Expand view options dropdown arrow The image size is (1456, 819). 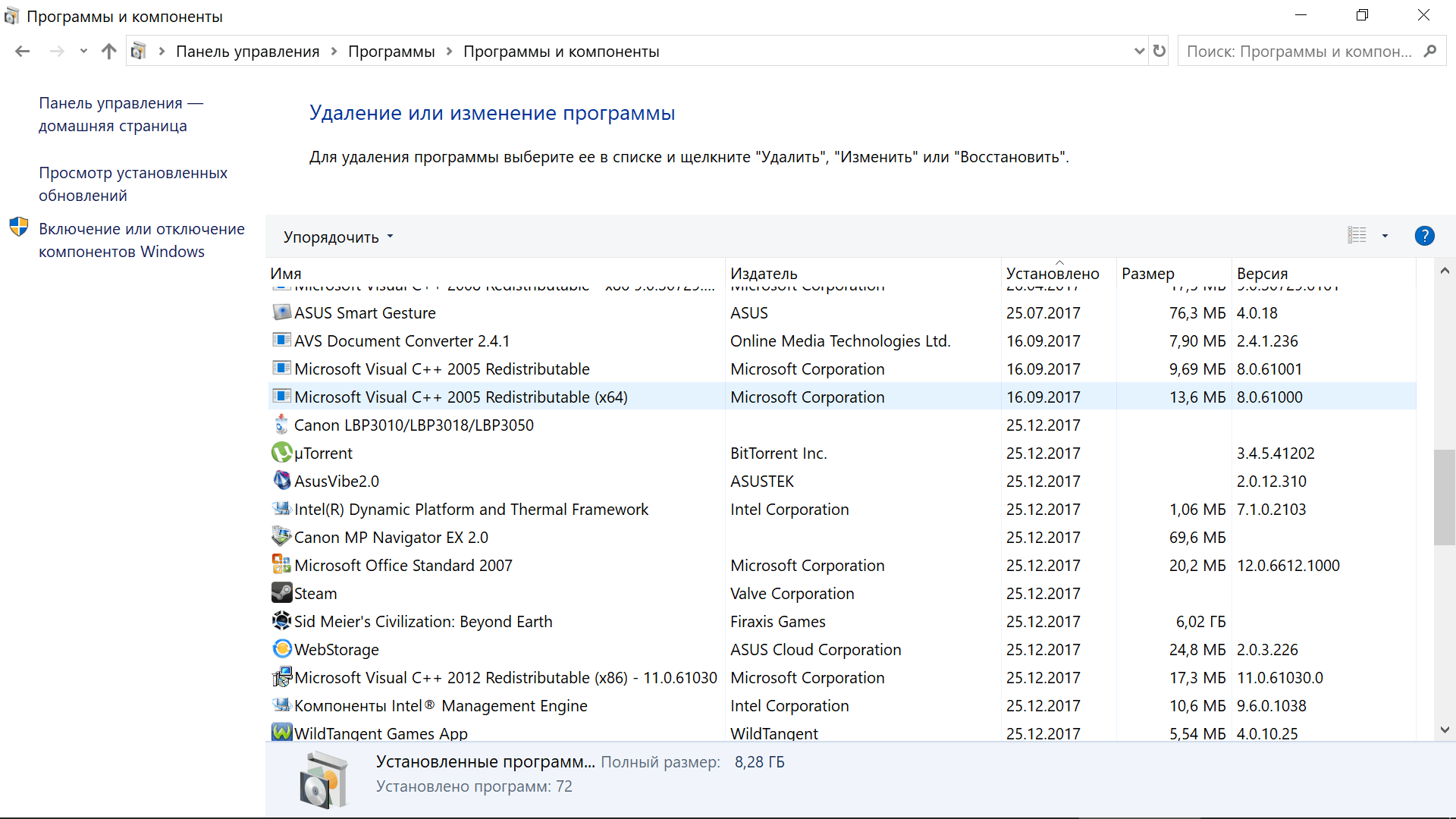pyautogui.click(x=1385, y=236)
